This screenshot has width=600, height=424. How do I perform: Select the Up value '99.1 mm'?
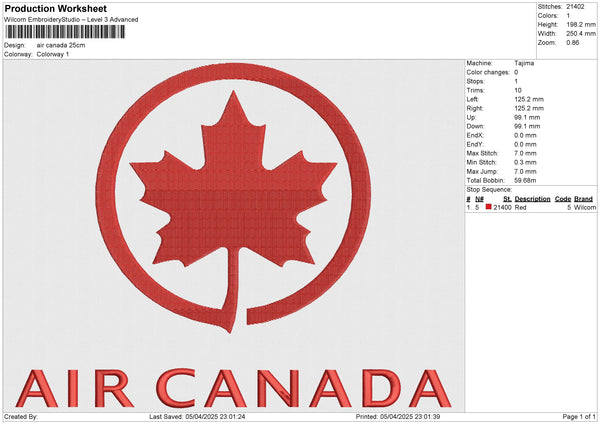(527, 117)
